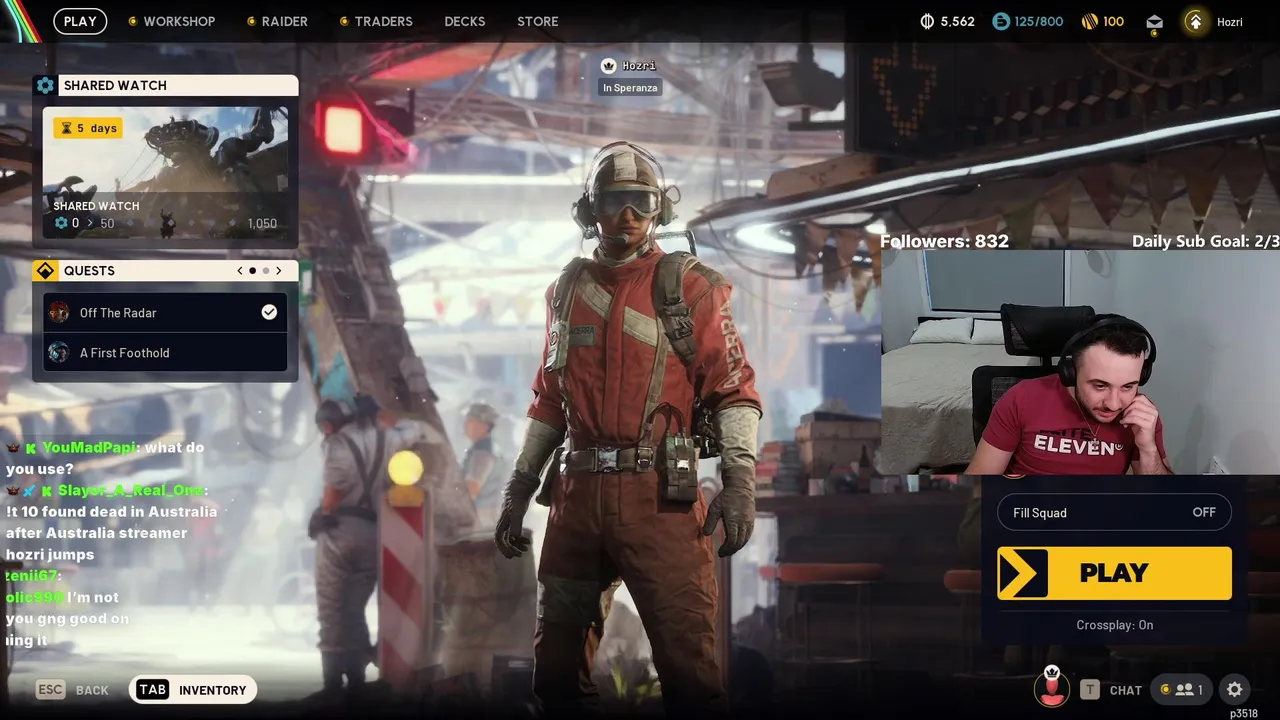1280x720 pixels.
Task: Click the A First Foothold quest portrait icon
Action: [59, 352]
